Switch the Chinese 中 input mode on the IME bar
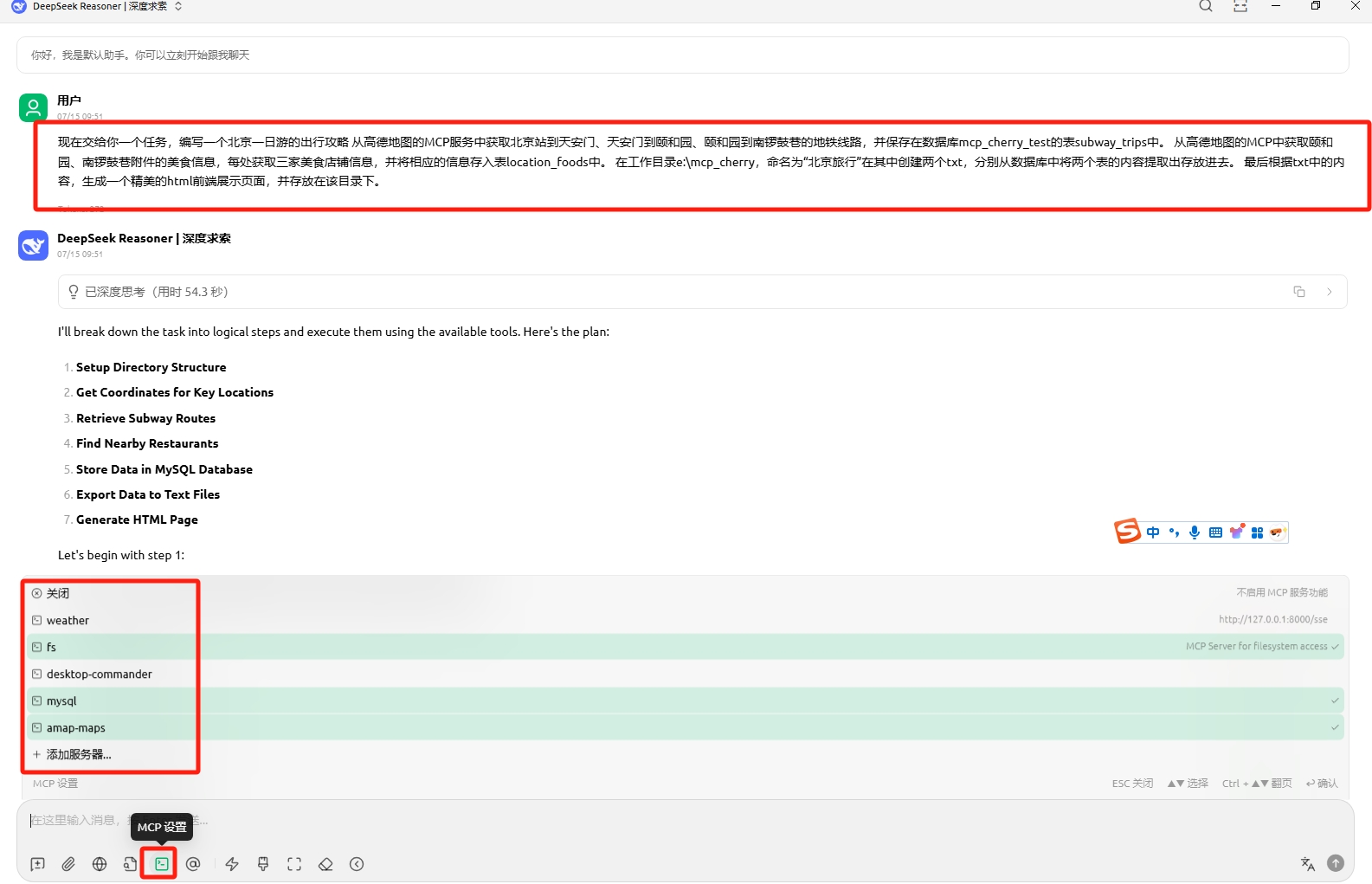 [x=1153, y=532]
